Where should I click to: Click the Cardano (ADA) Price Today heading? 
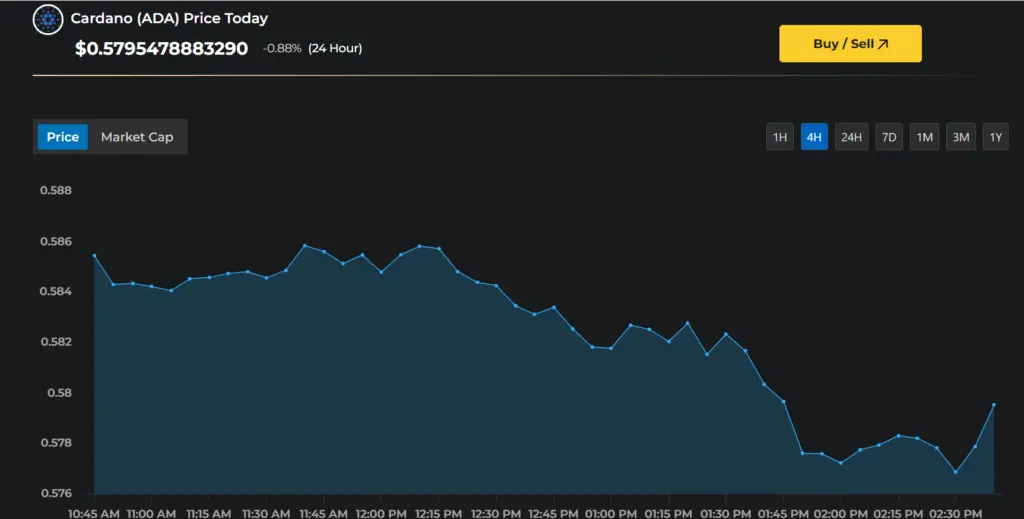169,18
